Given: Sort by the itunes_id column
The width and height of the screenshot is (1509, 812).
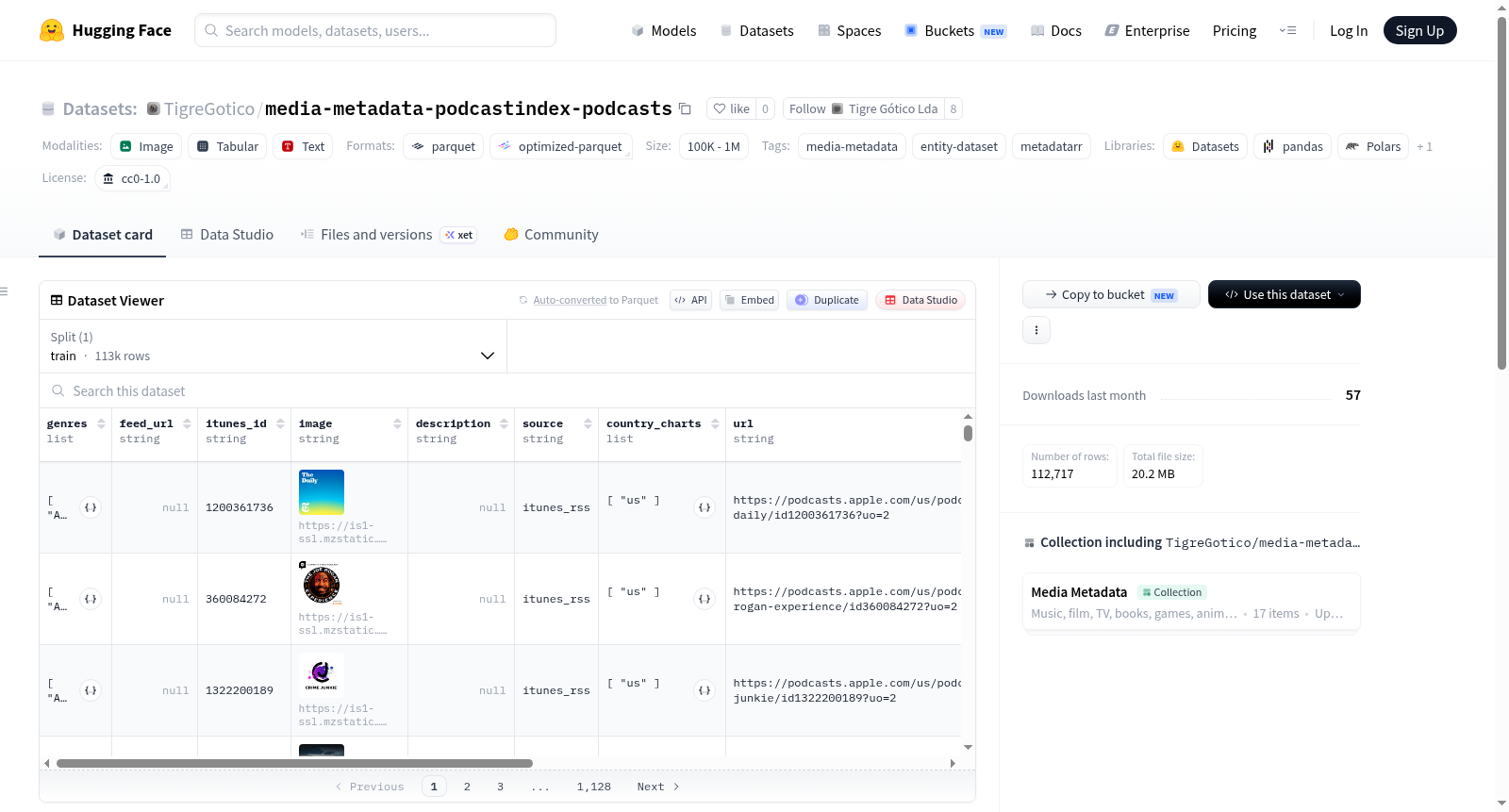Looking at the screenshot, I should point(280,423).
